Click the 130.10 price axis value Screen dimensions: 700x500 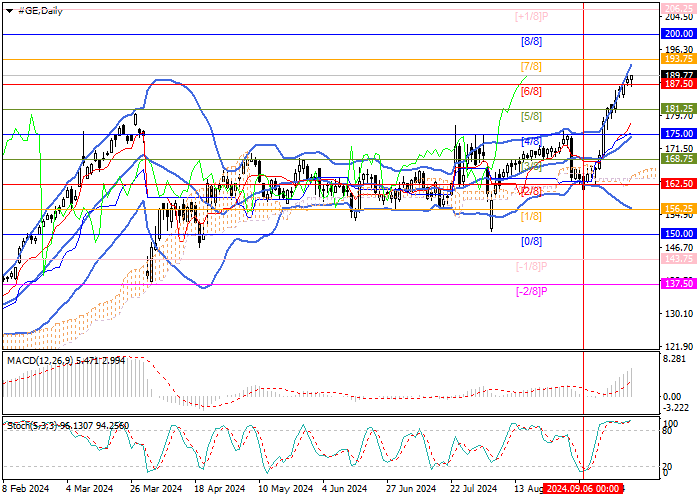coord(678,314)
